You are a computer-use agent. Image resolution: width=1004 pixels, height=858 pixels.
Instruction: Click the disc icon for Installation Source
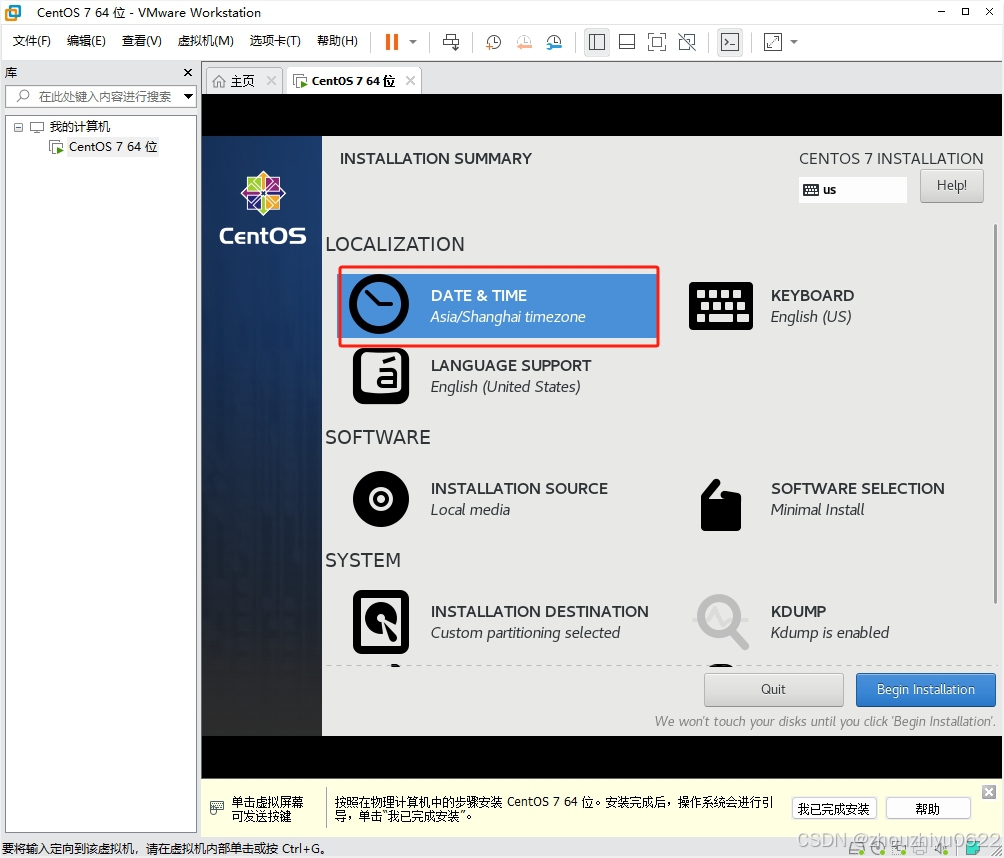tap(381, 499)
